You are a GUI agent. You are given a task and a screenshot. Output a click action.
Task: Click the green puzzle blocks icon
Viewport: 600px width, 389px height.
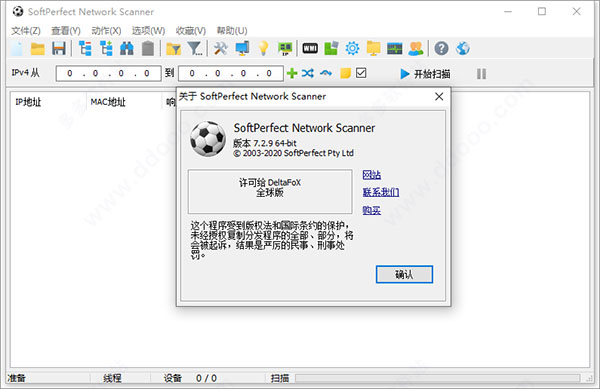(x=331, y=49)
